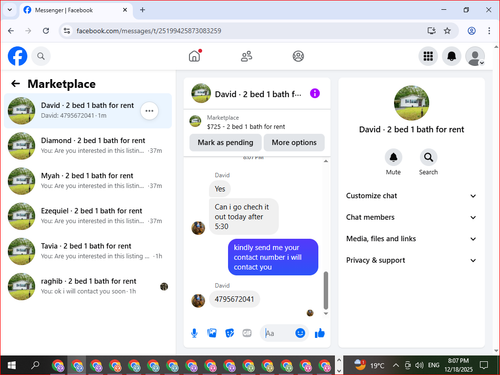Open options menu for David conversation
500x375 pixels.
coord(149,111)
